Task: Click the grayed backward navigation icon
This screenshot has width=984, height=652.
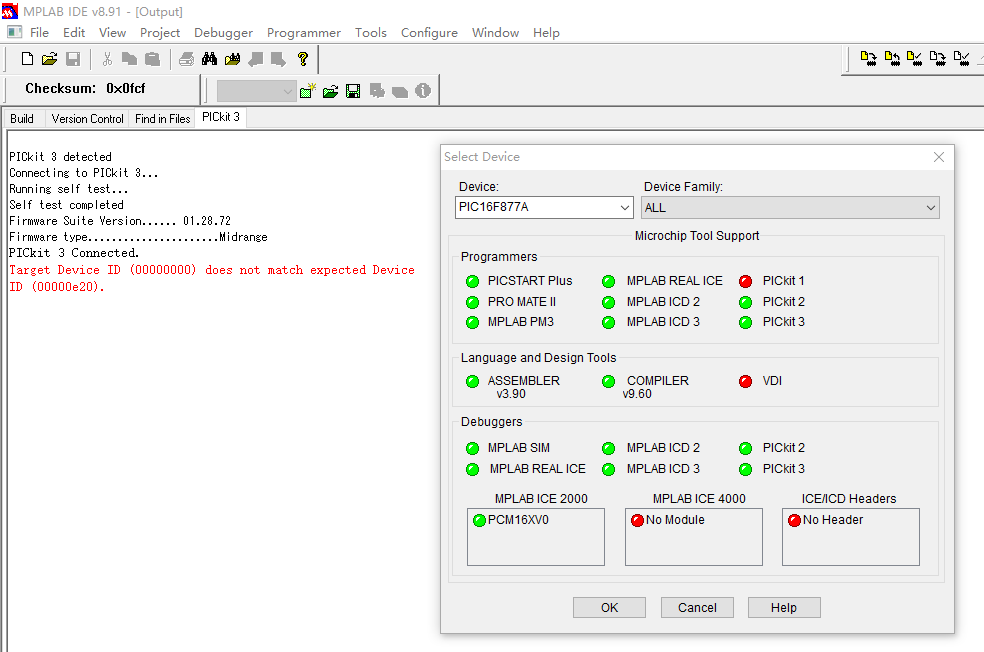Action: pyautogui.click(x=255, y=59)
